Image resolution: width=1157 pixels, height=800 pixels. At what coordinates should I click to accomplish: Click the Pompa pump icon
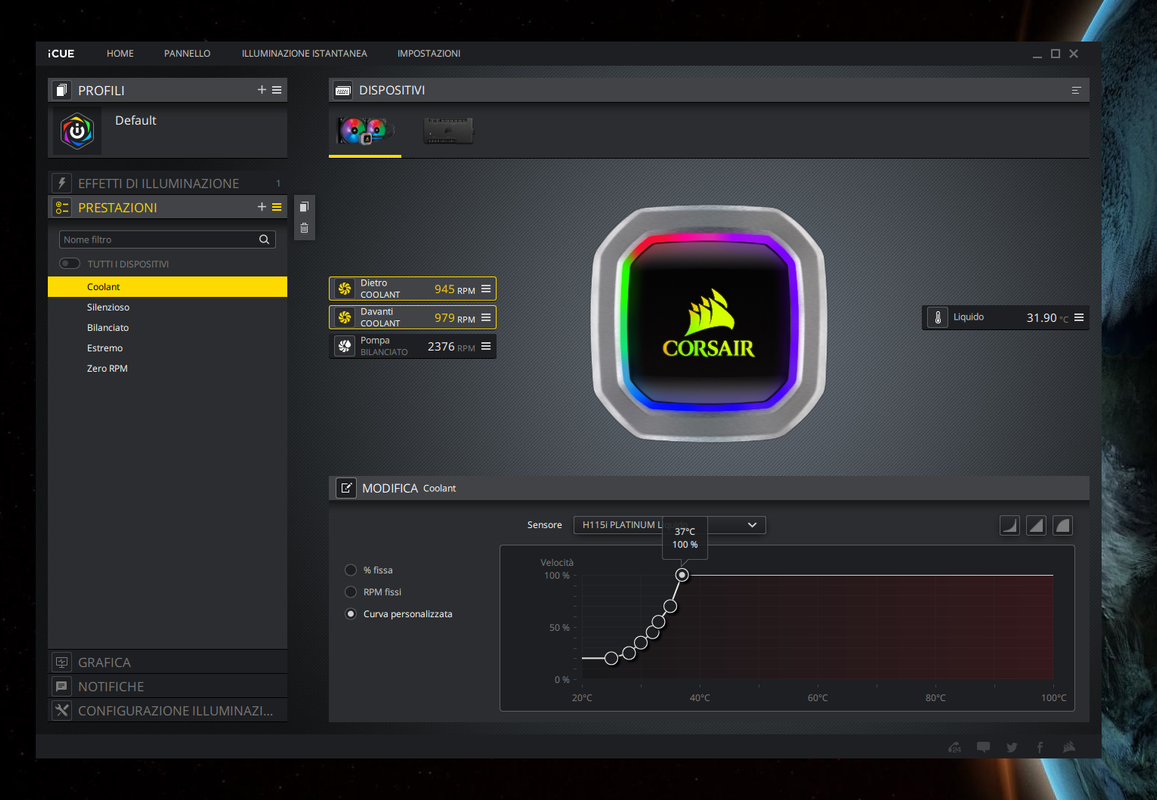tap(345, 346)
